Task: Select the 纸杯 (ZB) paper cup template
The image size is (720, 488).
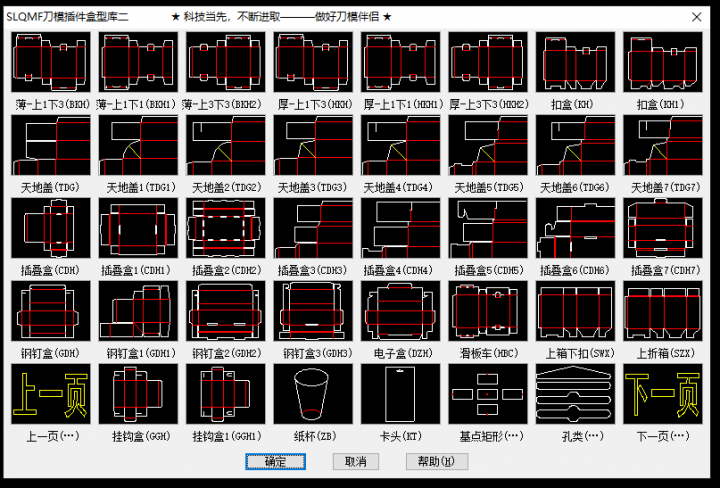Action: tap(312, 394)
